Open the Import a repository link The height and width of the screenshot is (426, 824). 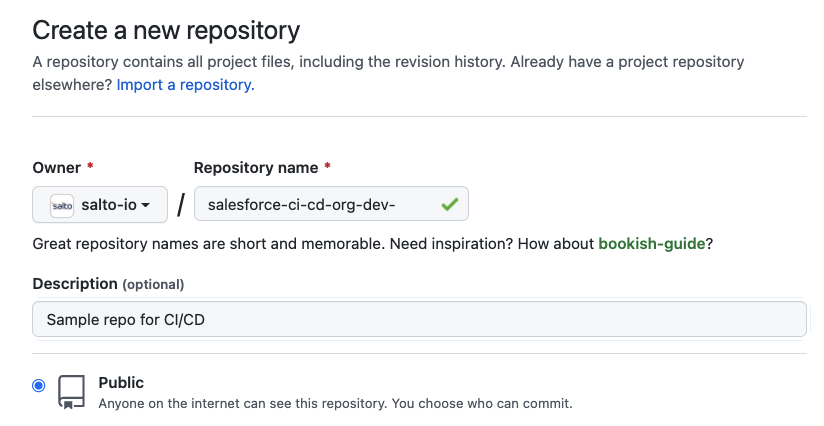[186, 85]
